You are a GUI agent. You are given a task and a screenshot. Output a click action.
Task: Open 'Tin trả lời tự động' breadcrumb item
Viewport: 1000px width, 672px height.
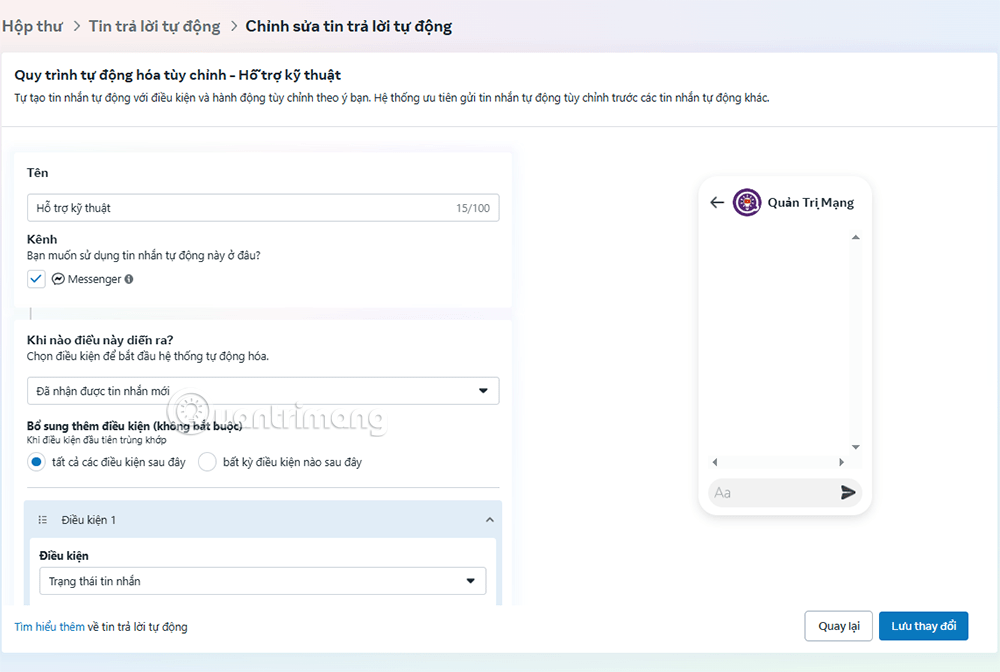155,25
